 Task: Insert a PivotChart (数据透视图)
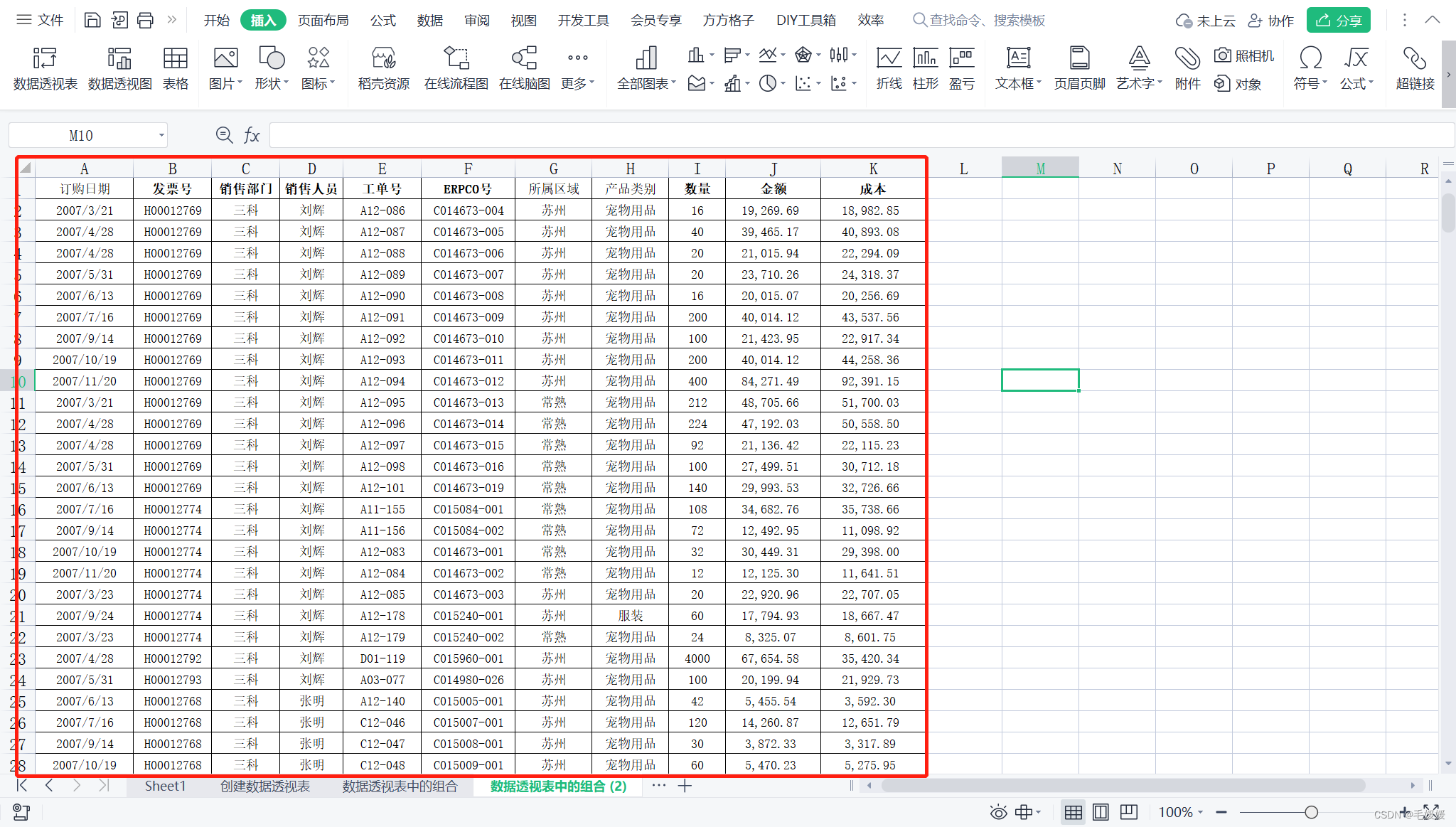tap(119, 69)
